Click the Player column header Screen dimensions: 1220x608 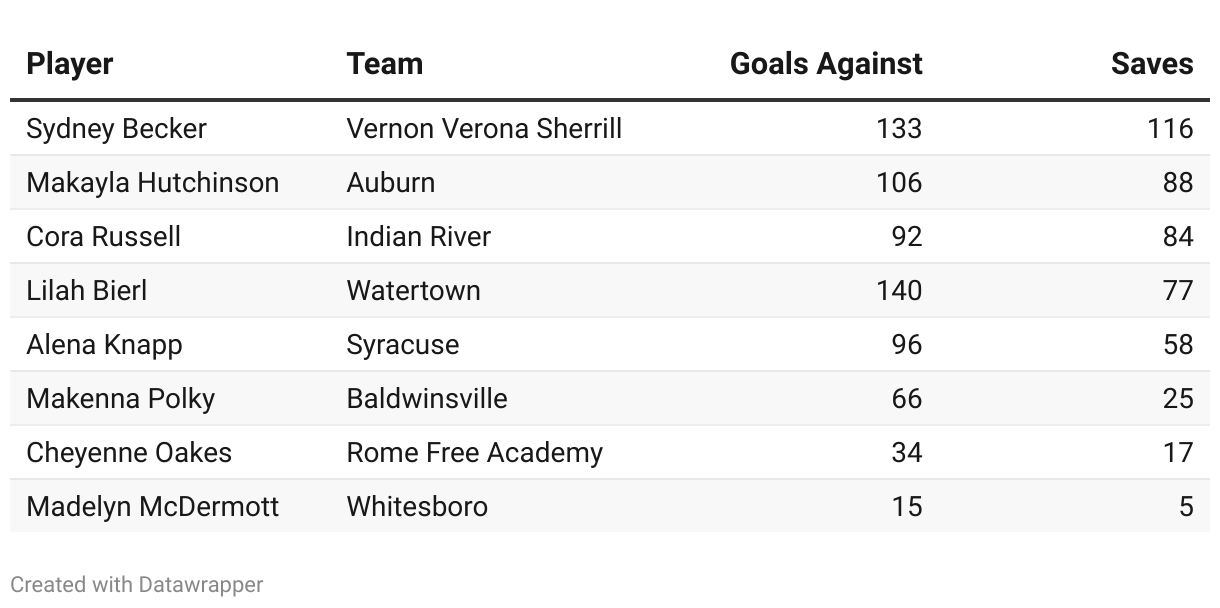[x=70, y=64]
